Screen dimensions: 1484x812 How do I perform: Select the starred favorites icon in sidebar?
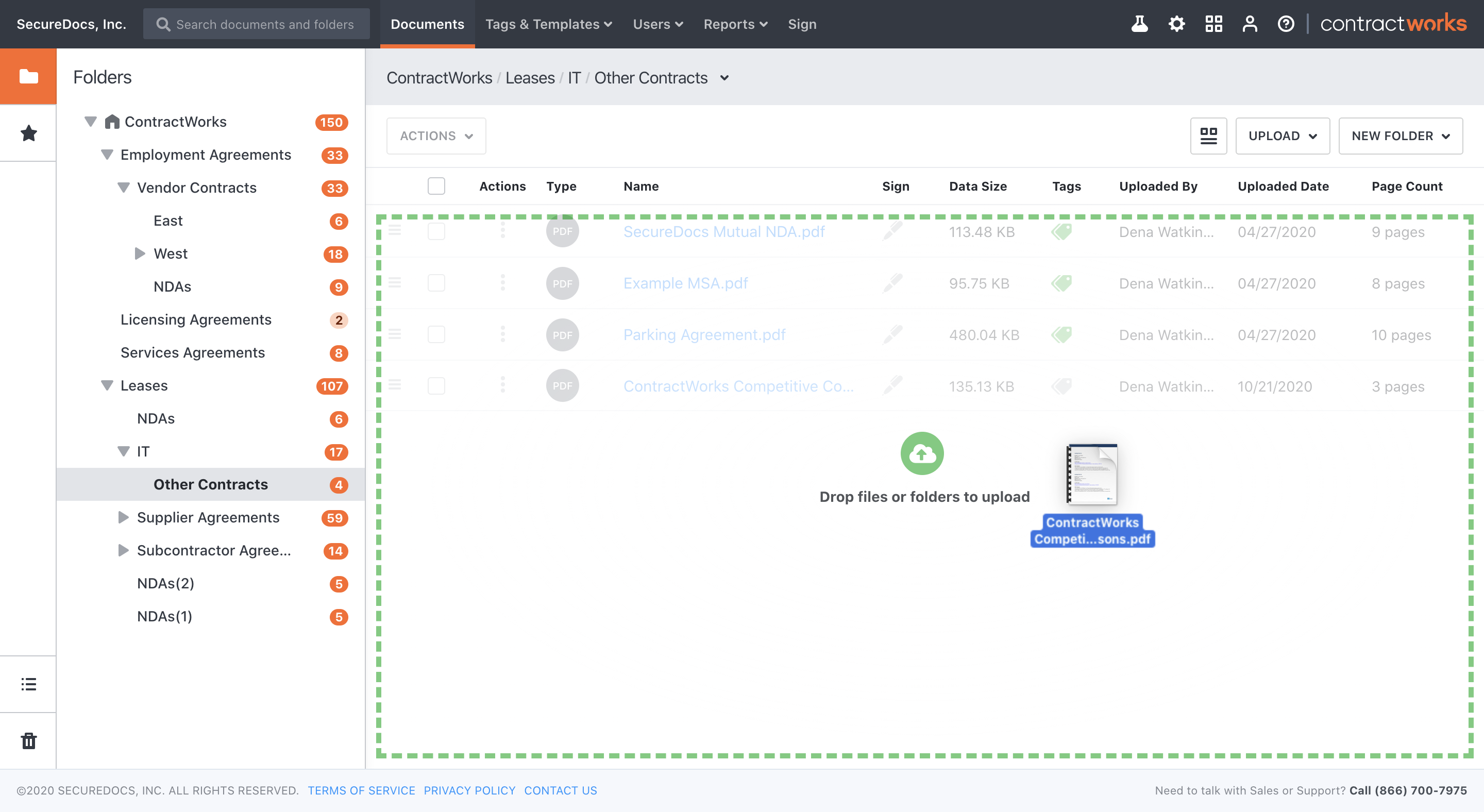click(28, 133)
